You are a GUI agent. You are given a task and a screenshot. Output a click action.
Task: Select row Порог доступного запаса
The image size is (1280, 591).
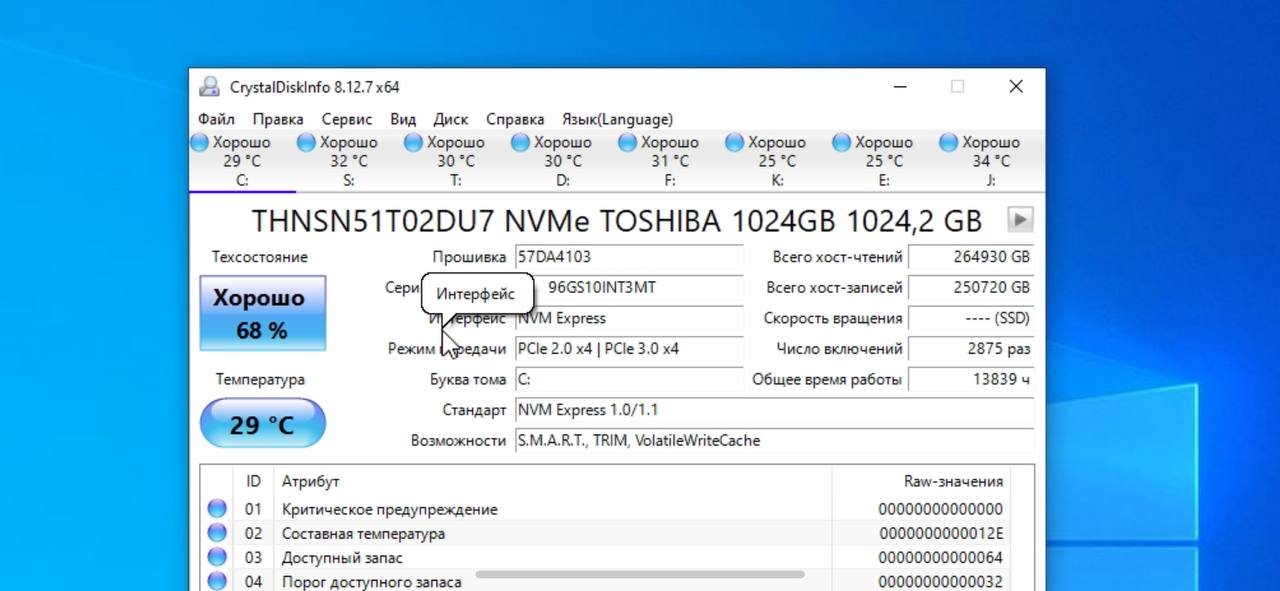(605, 581)
